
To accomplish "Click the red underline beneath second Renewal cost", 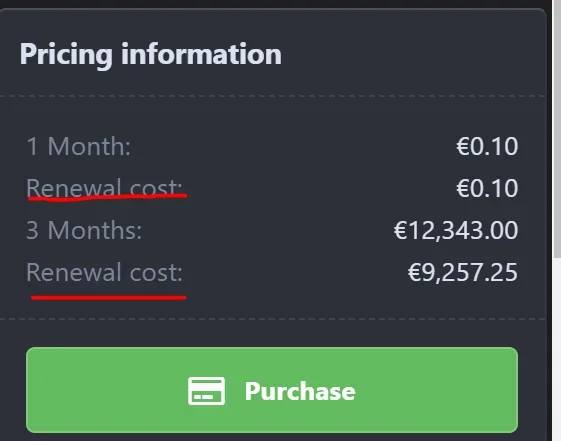I will pos(108,297).
